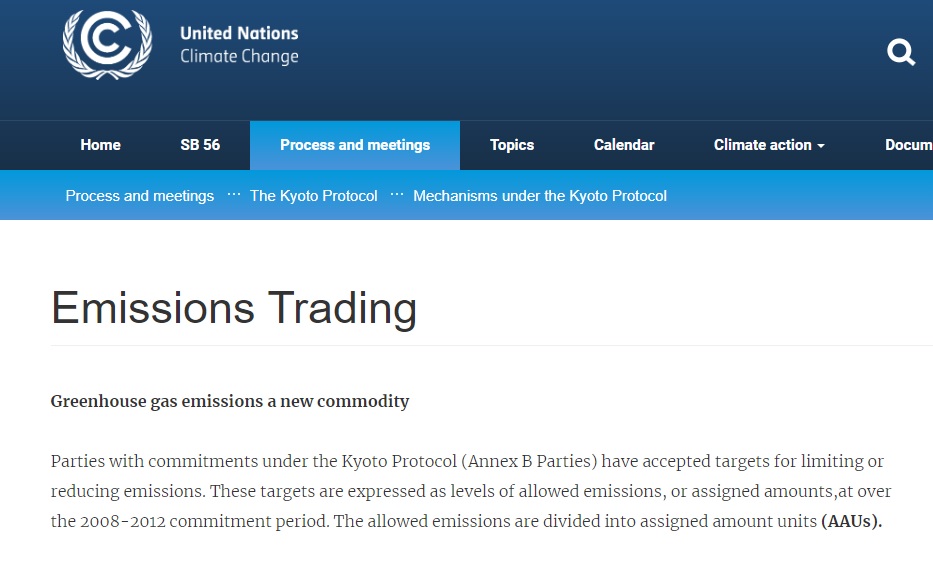Click the Emissions Trading page heading
This screenshot has height=571, width=933.
[234, 307]
